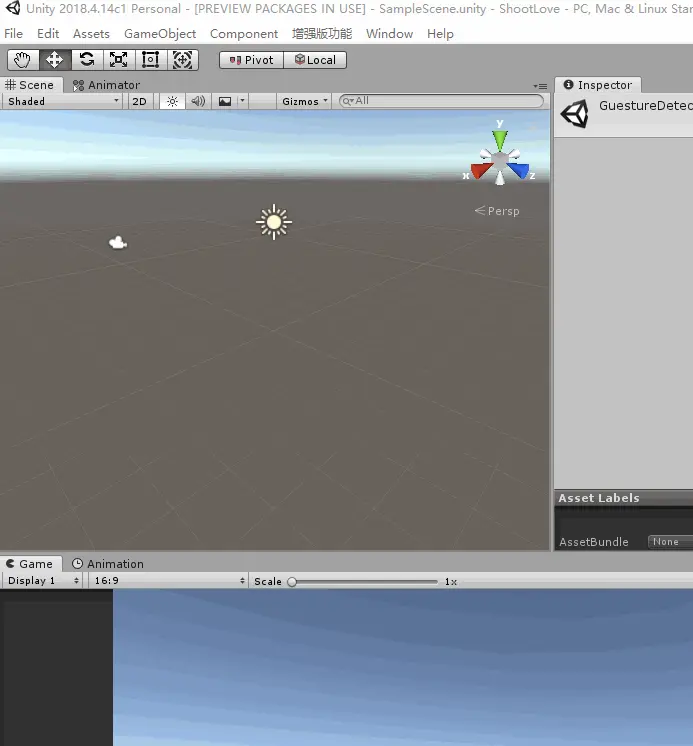
Task: Toggle Local handle rotation
Action: click(315, 60)
